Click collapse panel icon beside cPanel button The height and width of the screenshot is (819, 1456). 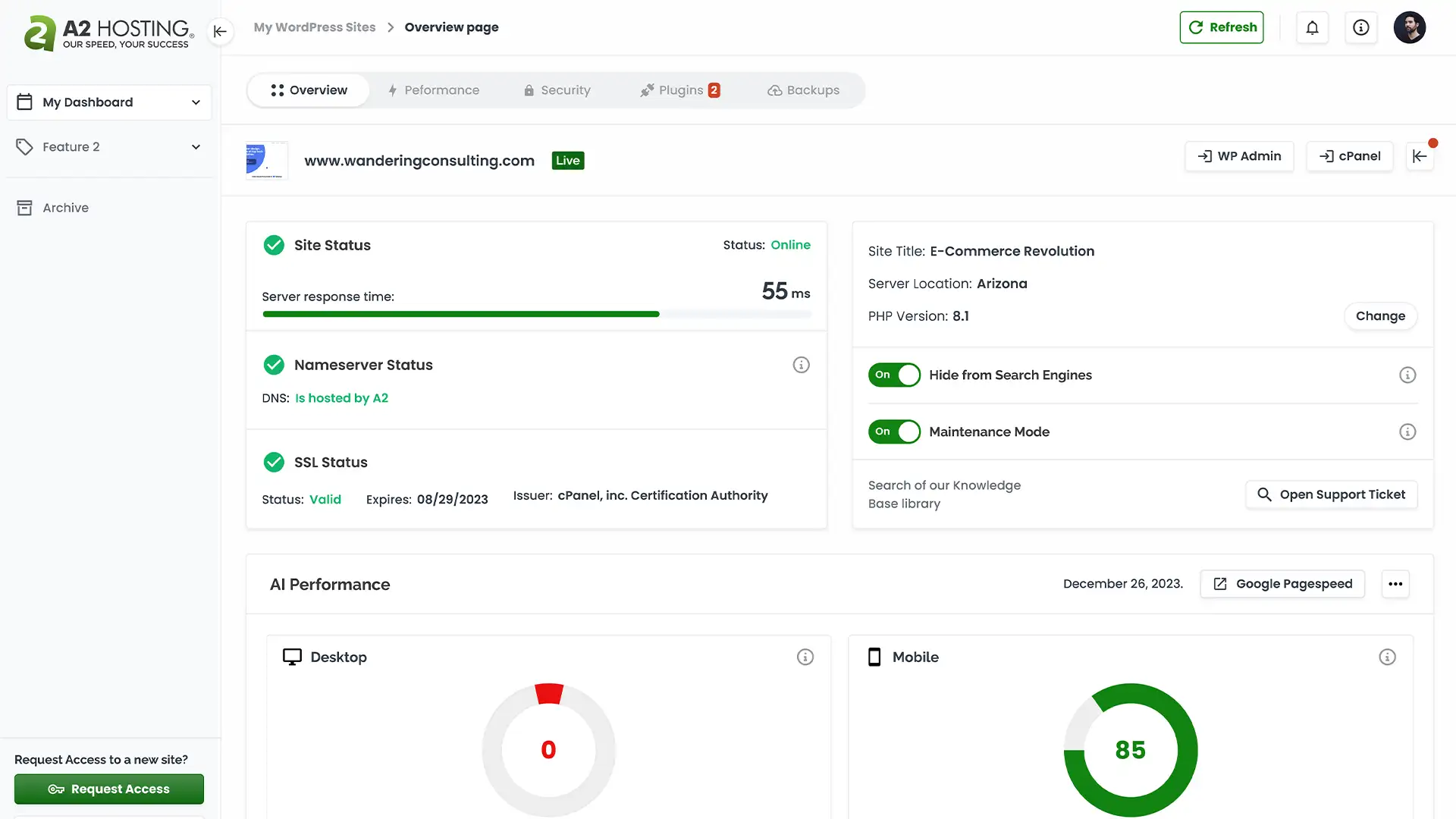[1420, 156]
